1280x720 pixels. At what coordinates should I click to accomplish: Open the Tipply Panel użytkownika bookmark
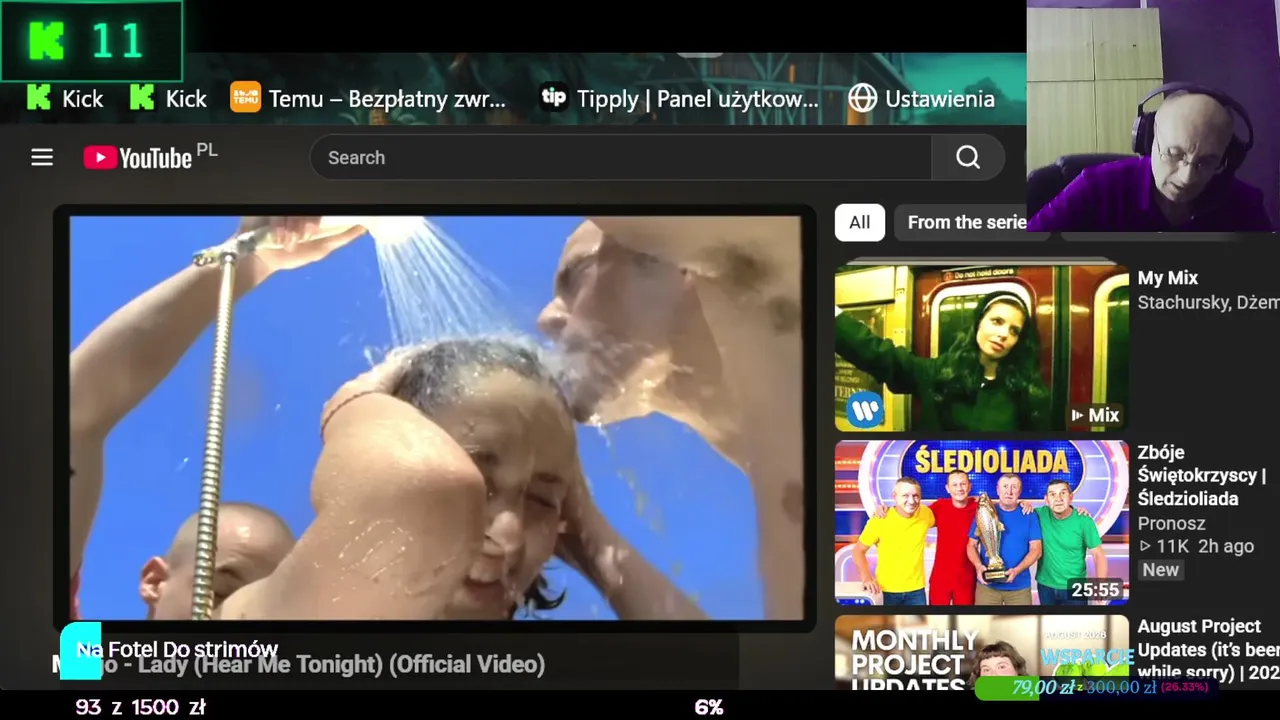(679, 98)
